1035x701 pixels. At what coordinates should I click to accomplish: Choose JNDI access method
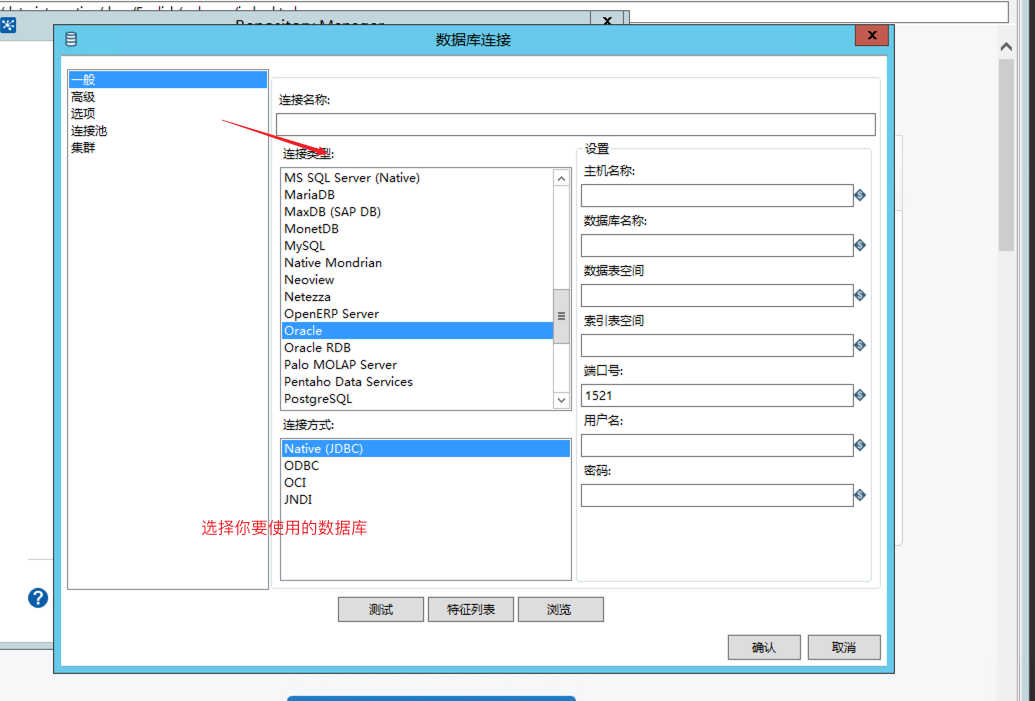(x=426, y=500)
